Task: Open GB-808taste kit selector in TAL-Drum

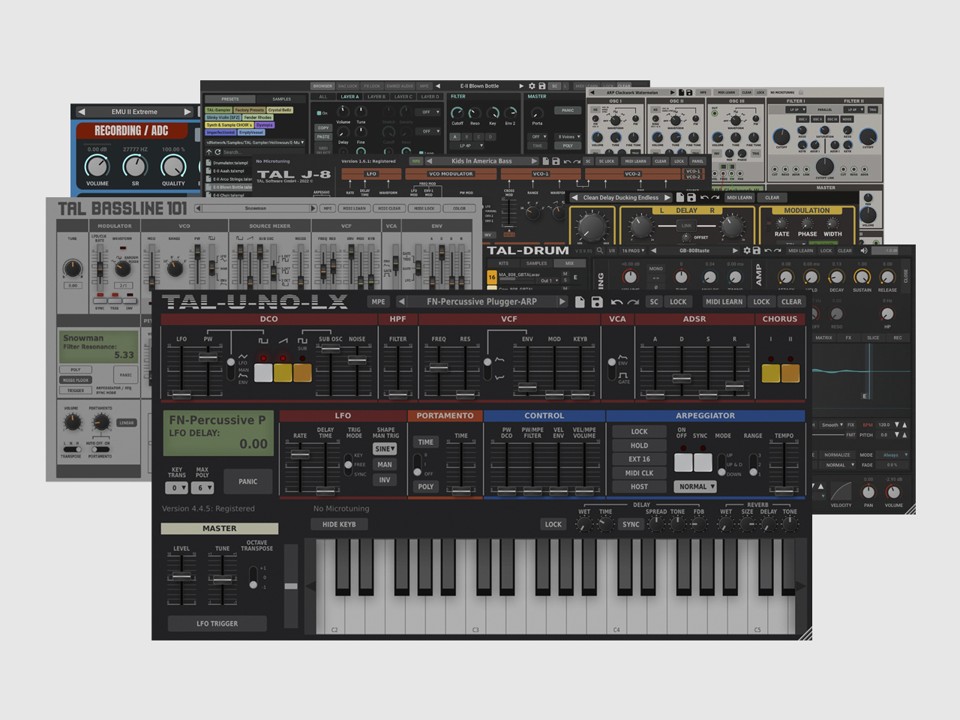Action: coord(694,250)
